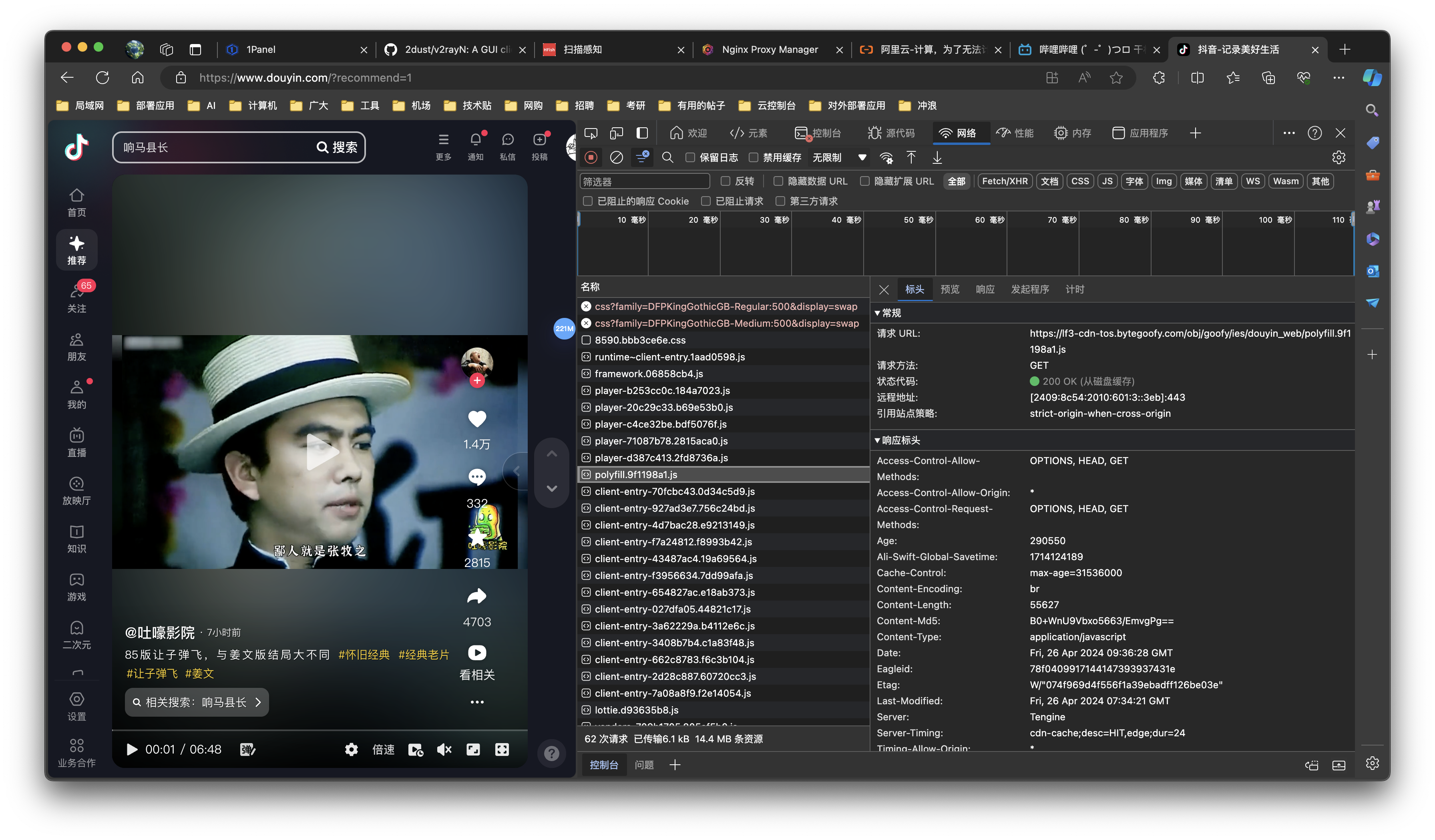Click the record network log button
Viewport: 1435px width, 840px height.
(591, 157)
